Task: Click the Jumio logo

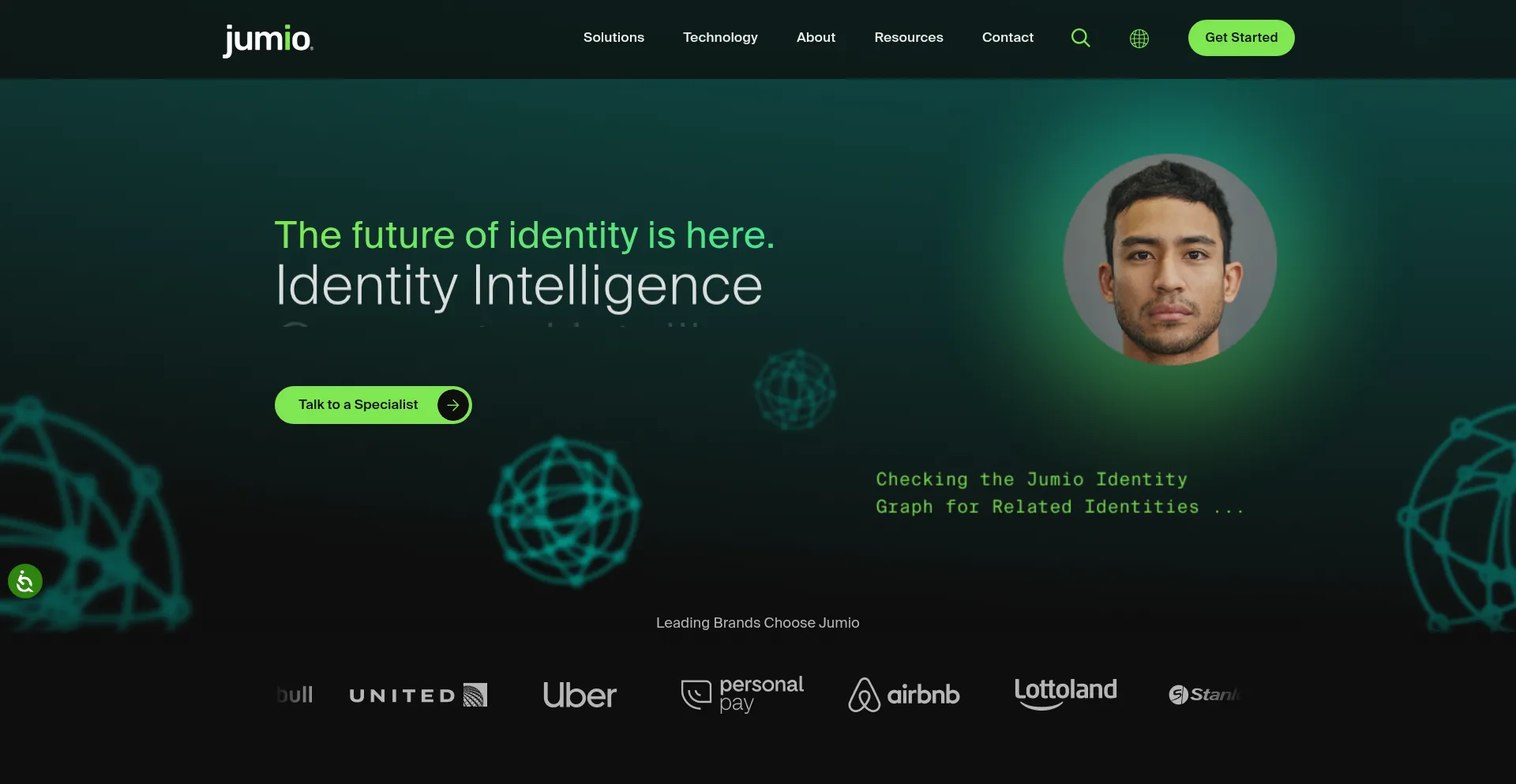Action: pos(268,40)
